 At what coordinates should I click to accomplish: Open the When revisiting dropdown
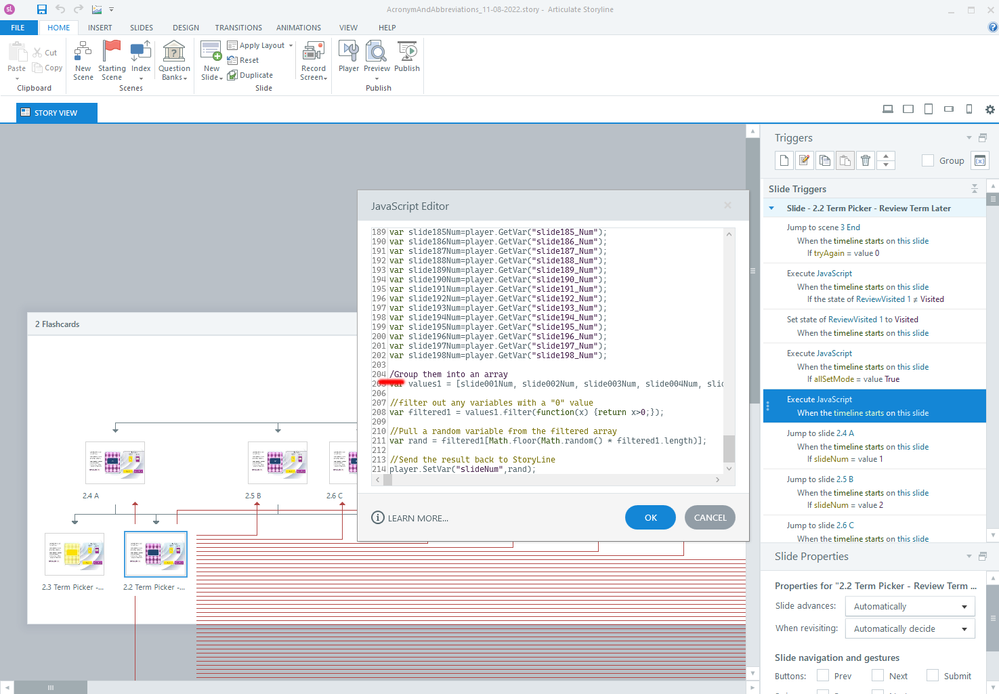tap(909, 629)
